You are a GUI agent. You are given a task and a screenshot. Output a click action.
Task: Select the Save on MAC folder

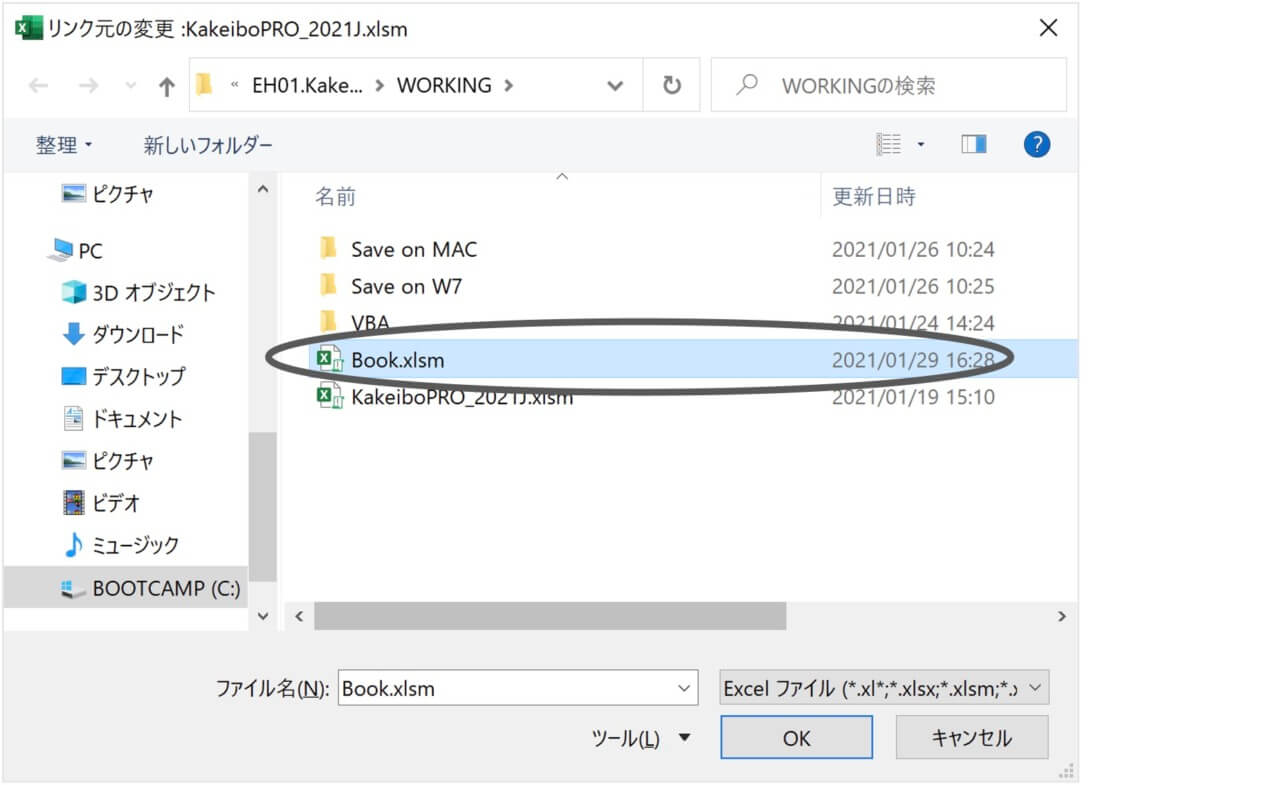pos(414,249)
